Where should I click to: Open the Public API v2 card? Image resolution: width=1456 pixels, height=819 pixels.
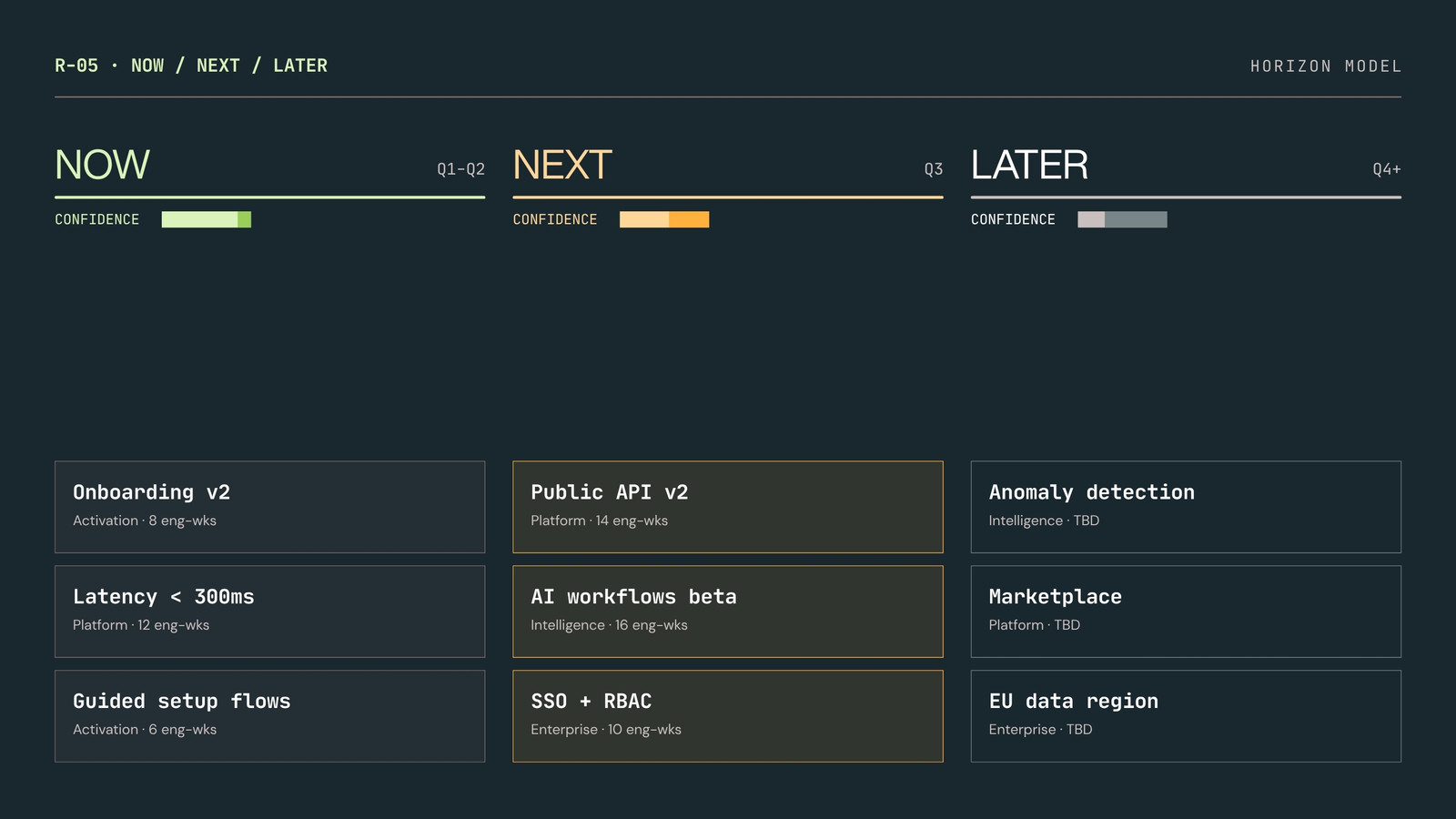tap(728, 507)
